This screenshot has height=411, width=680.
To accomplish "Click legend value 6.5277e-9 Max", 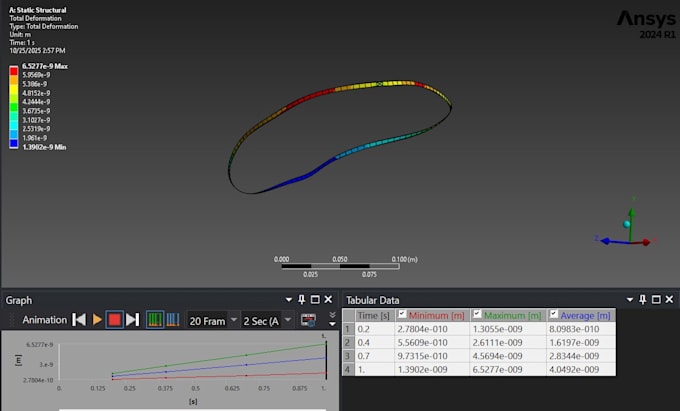I will [x=45, y=66].
